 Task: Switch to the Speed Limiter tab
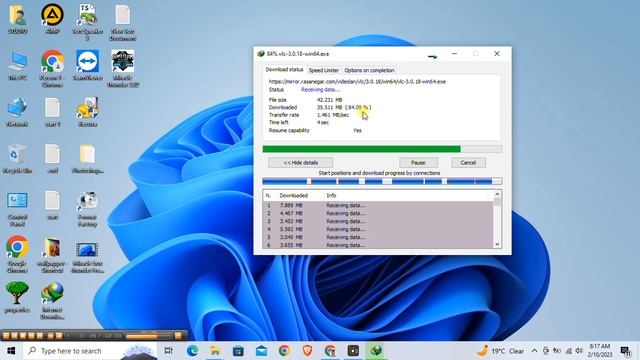(323, 70)
